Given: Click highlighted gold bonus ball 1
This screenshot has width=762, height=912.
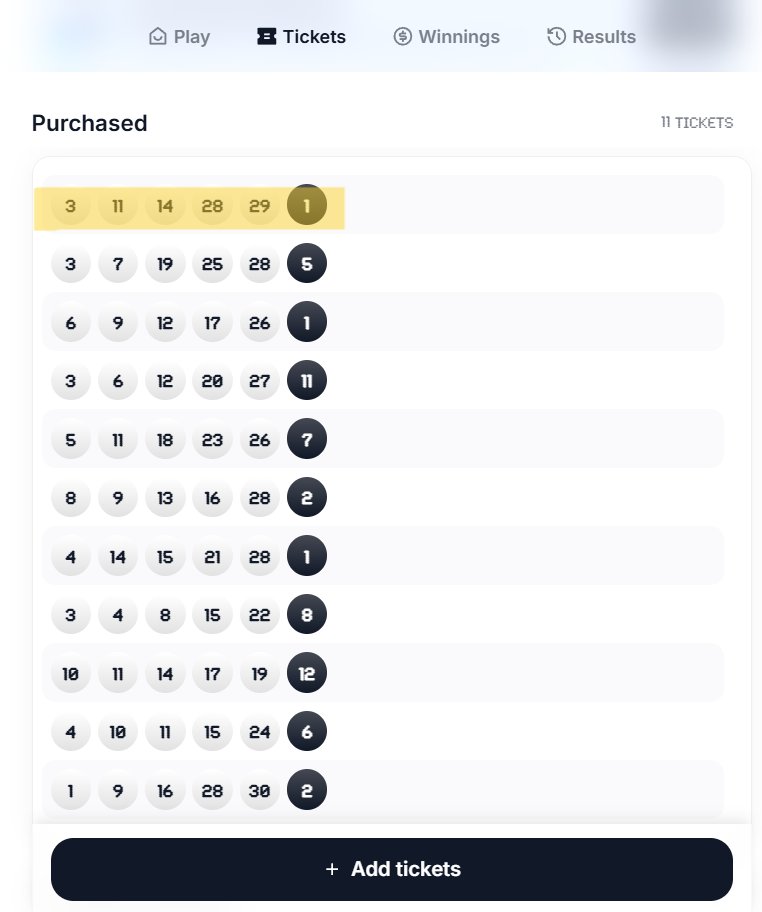Looking at the screenshot, I should pos(307,205).
